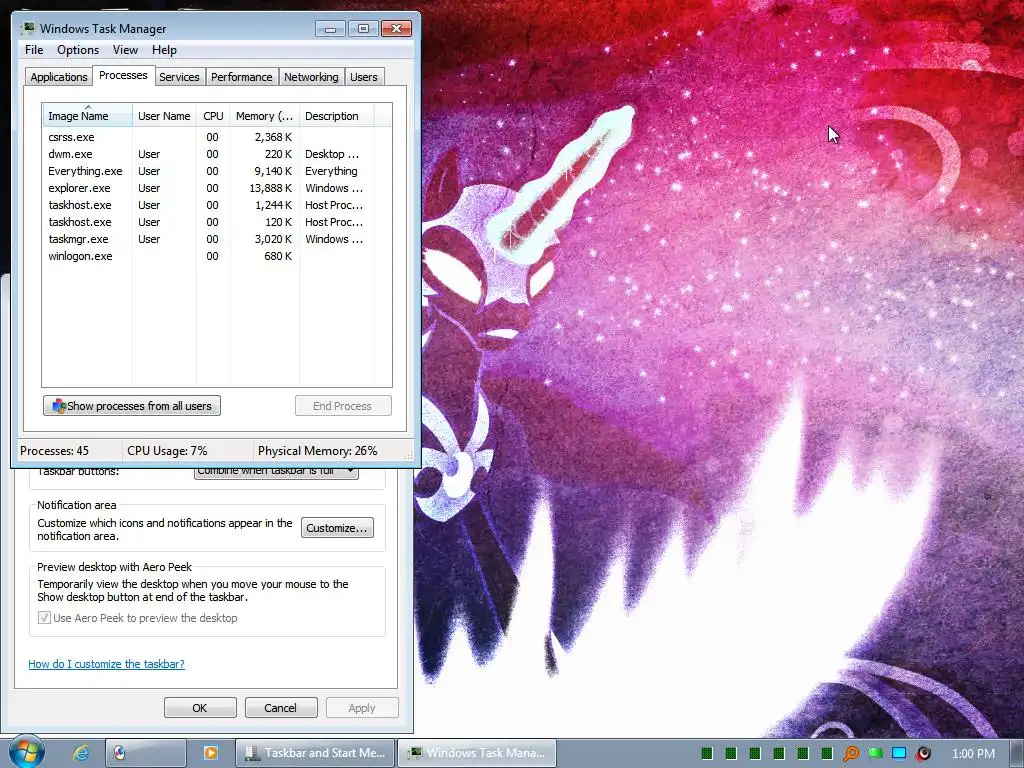The width and height of the screenshot is (1024, 768).
Task: Select the taskmgr.exe process row
Action: pyautogui.click(x=217, y=239)
